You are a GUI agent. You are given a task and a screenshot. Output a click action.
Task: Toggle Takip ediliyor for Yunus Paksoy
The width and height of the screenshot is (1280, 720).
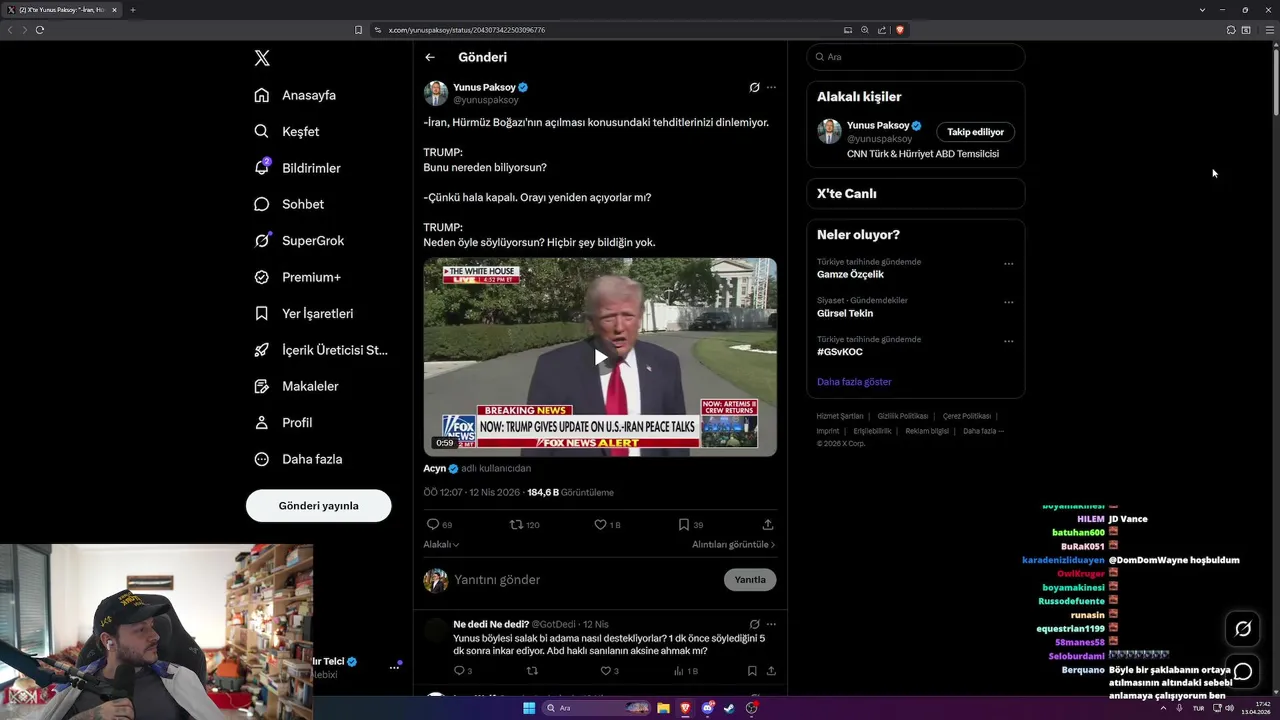click(x=975, y=132)
